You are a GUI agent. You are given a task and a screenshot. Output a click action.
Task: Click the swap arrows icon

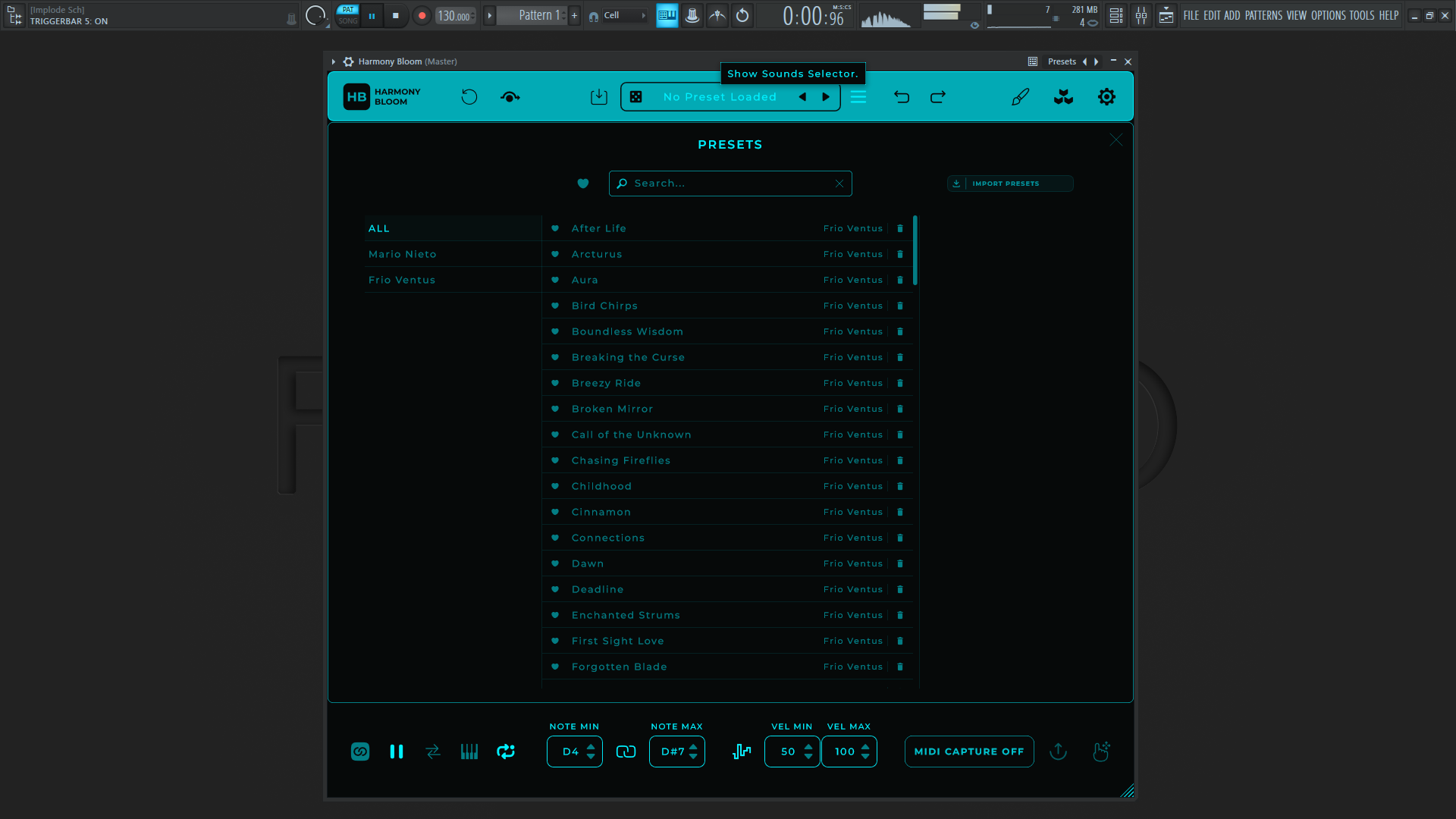point(433,752)
